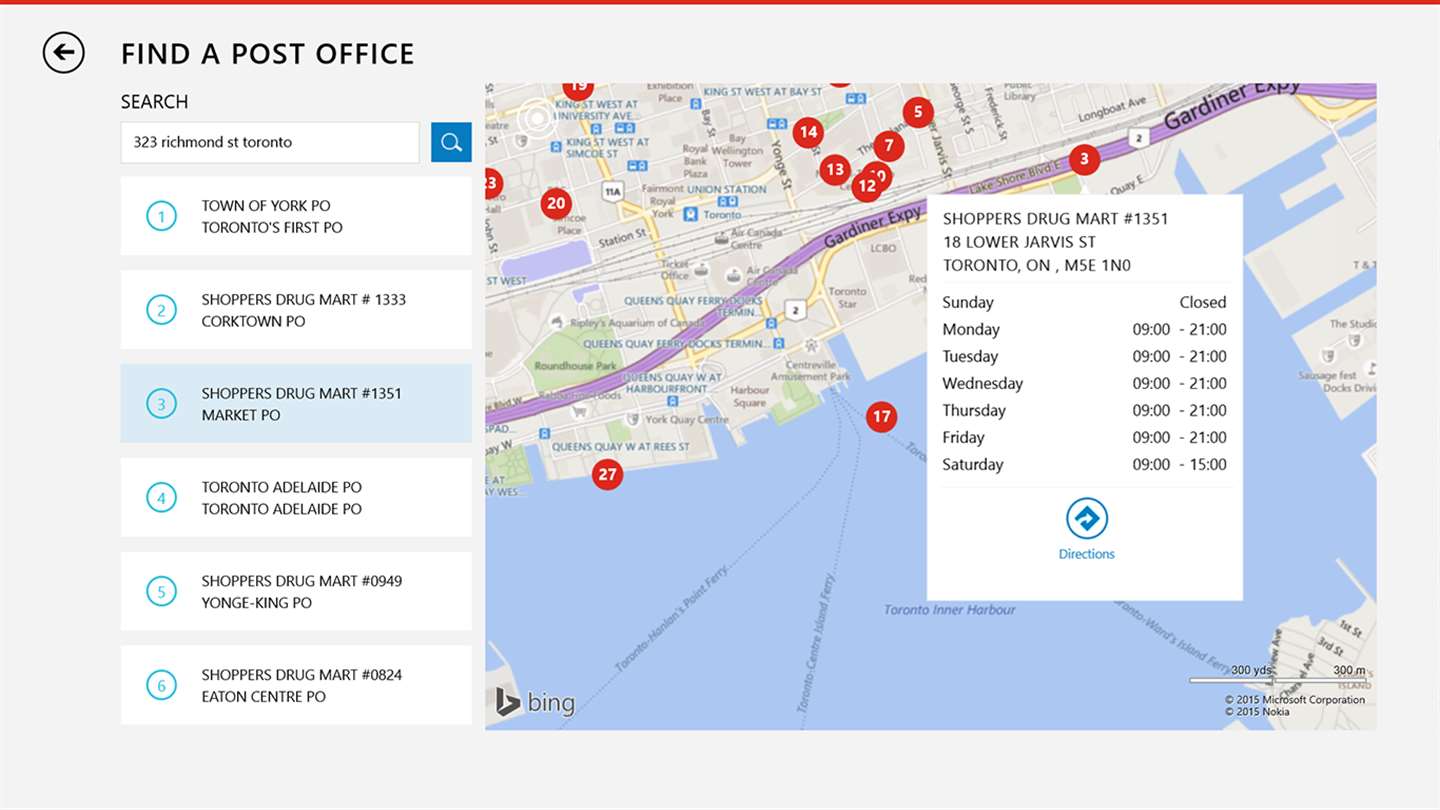Go back using the arrow button
Viewport: 1440px width, 810px height.
(63, 53)
